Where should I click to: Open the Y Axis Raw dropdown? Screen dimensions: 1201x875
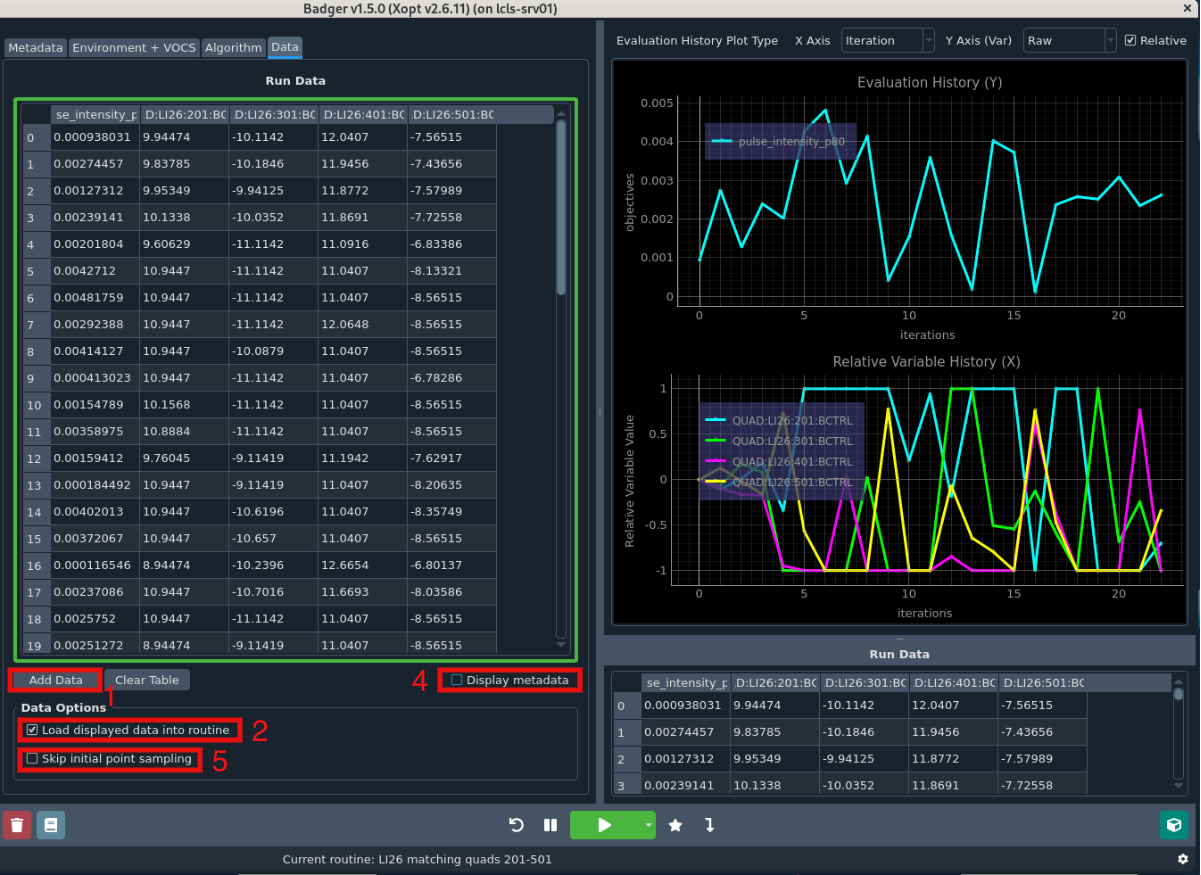point(1069,41)
